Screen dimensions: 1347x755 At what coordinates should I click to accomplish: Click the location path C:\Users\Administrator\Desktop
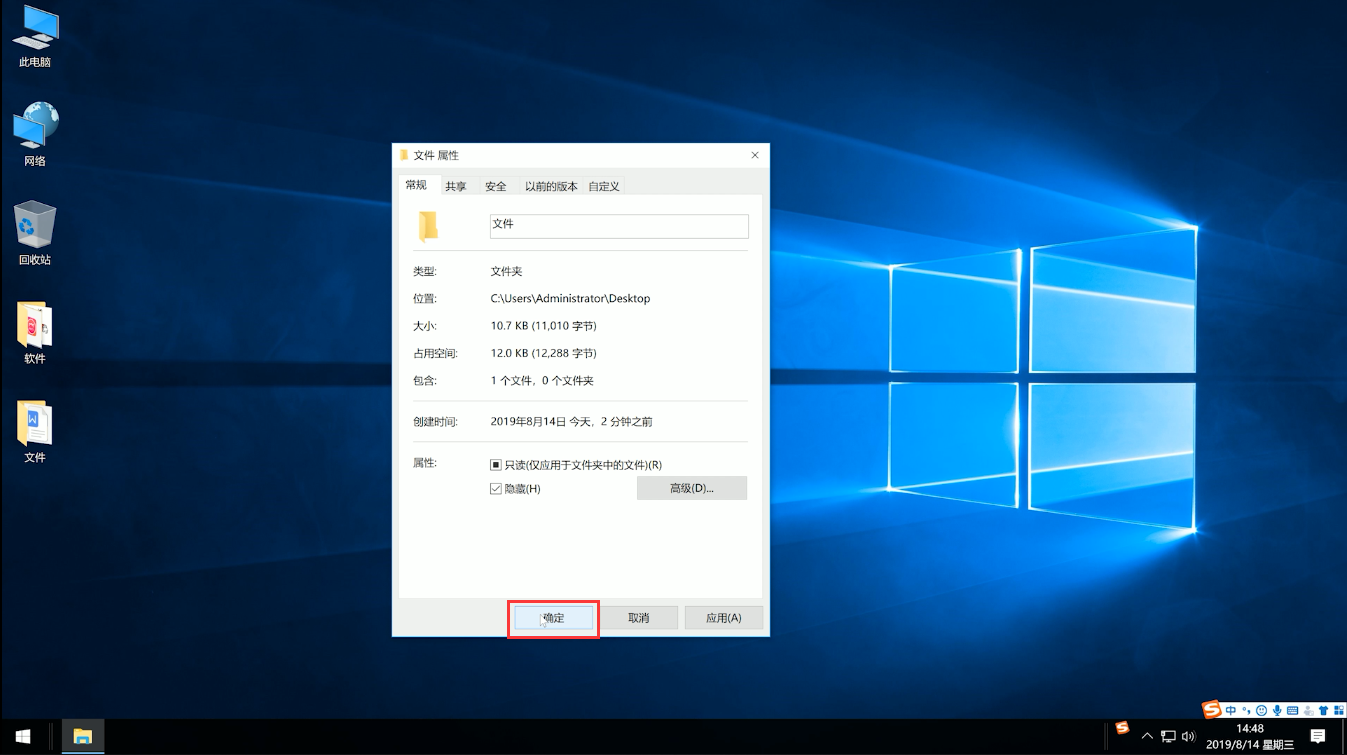(x=570, y=298)
